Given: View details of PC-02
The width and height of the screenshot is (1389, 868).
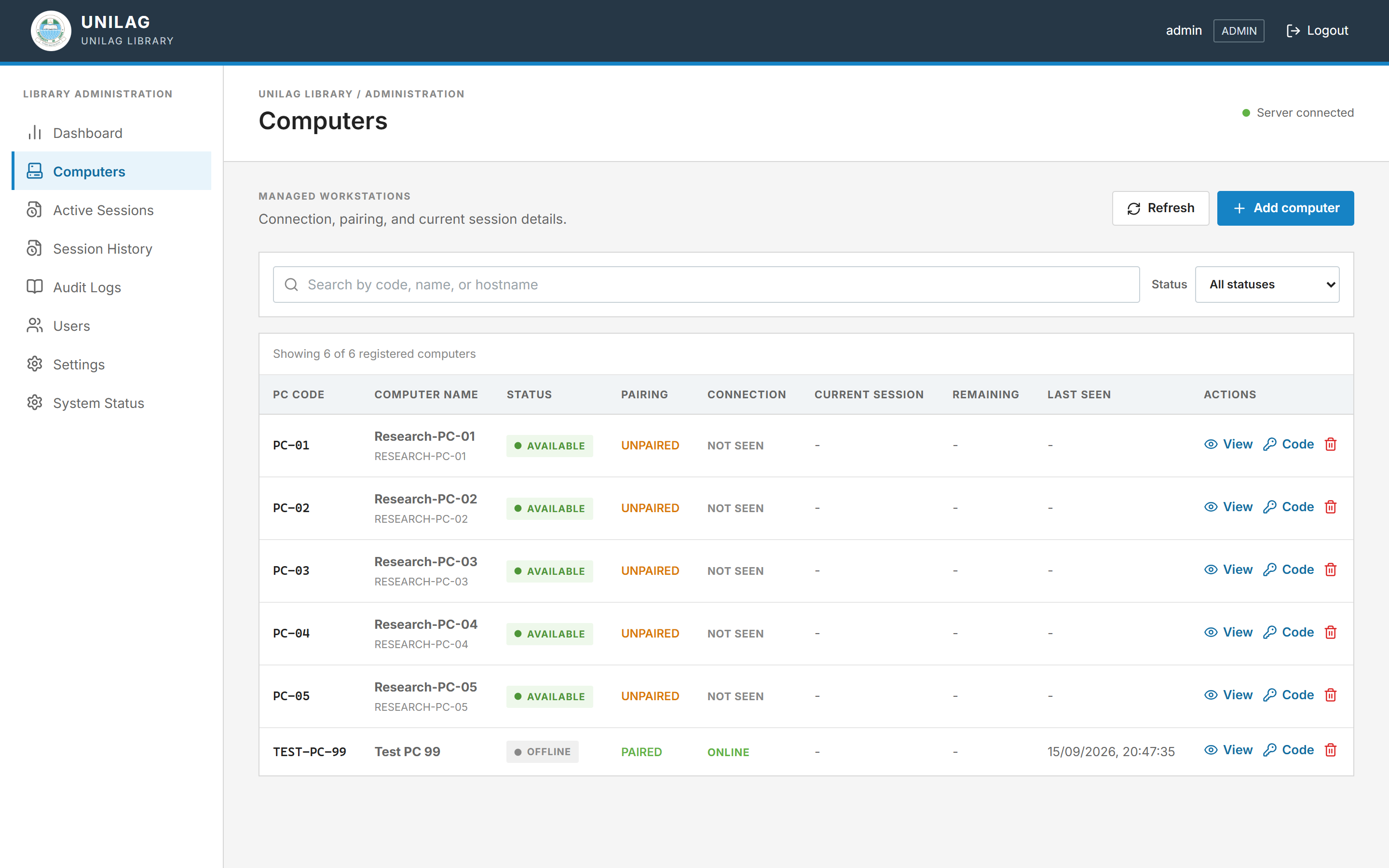Looking at the screenshot, I should [1228, 507].
